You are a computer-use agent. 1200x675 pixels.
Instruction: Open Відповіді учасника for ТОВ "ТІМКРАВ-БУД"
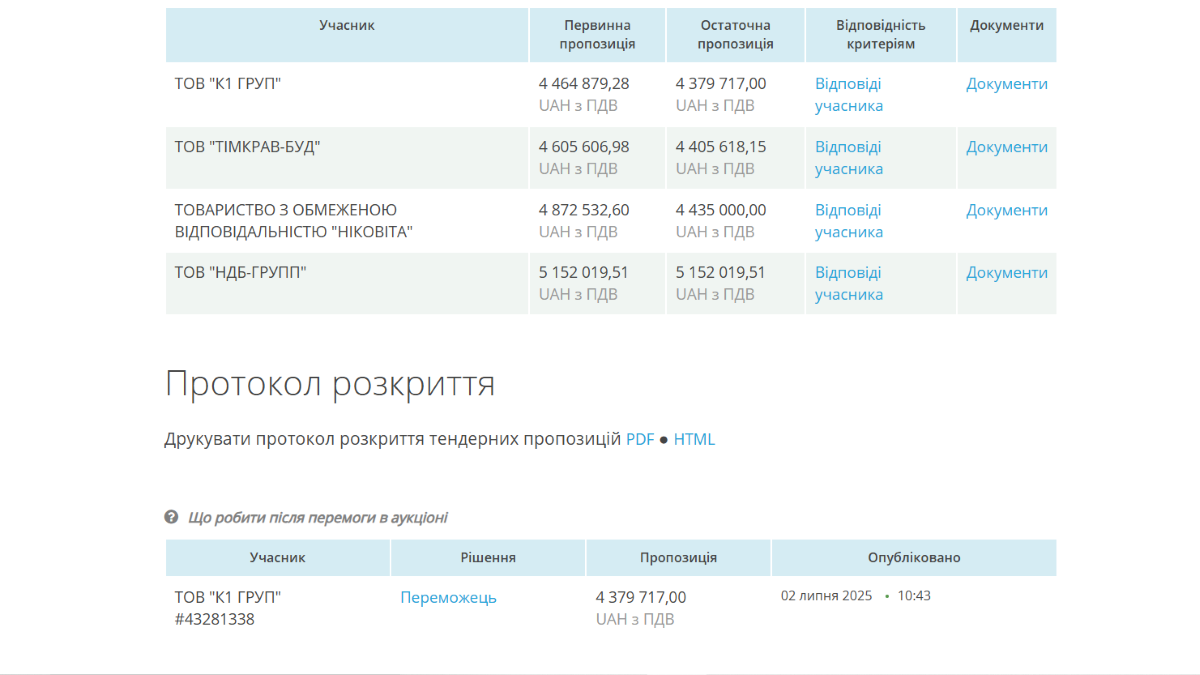point(849,158)
